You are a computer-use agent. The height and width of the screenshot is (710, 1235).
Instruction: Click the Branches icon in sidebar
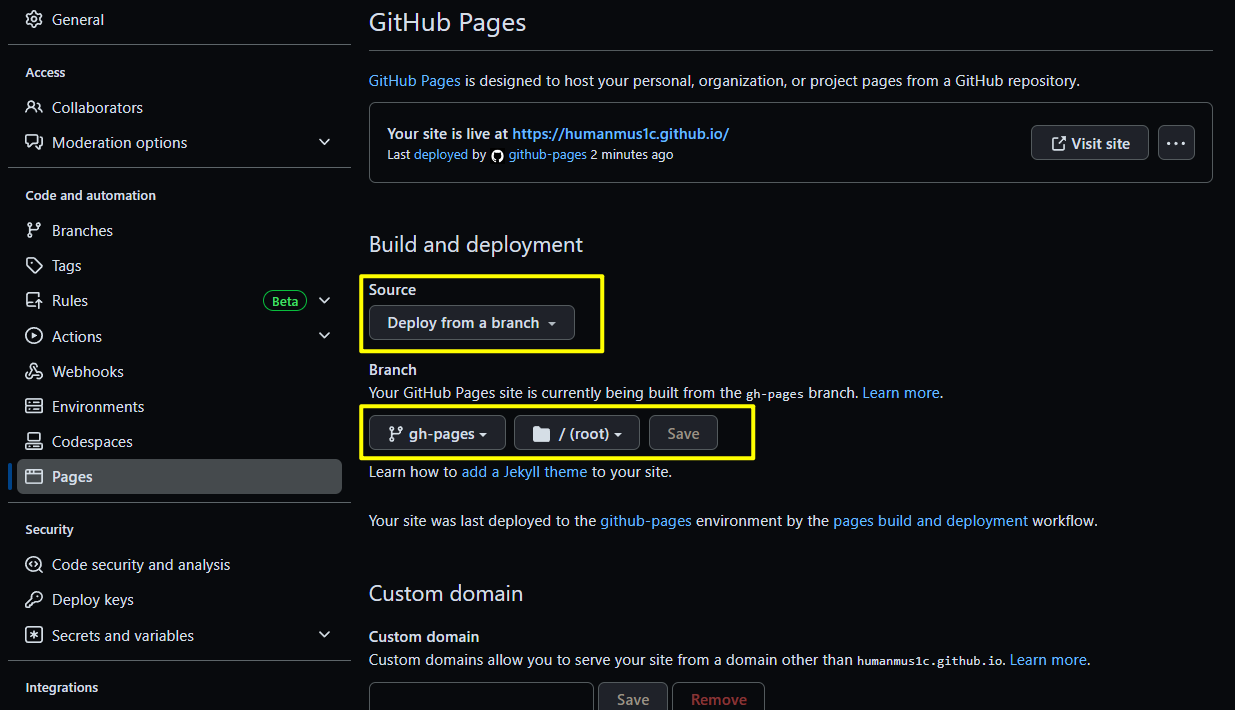tap(34, 231)
